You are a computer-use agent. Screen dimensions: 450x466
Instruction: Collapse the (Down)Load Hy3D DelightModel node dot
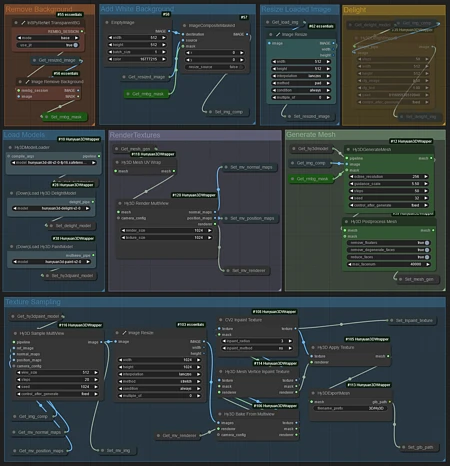[12, 193]
